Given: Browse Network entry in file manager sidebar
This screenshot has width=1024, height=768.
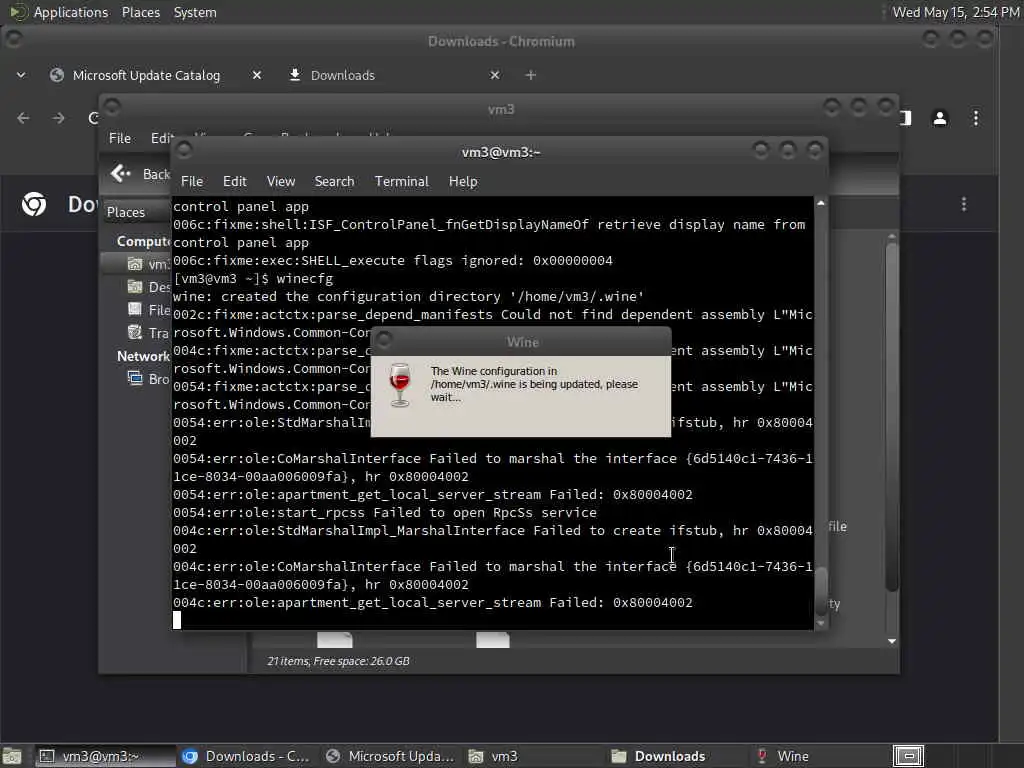Looking at the screenshot, I should point(149,379).
